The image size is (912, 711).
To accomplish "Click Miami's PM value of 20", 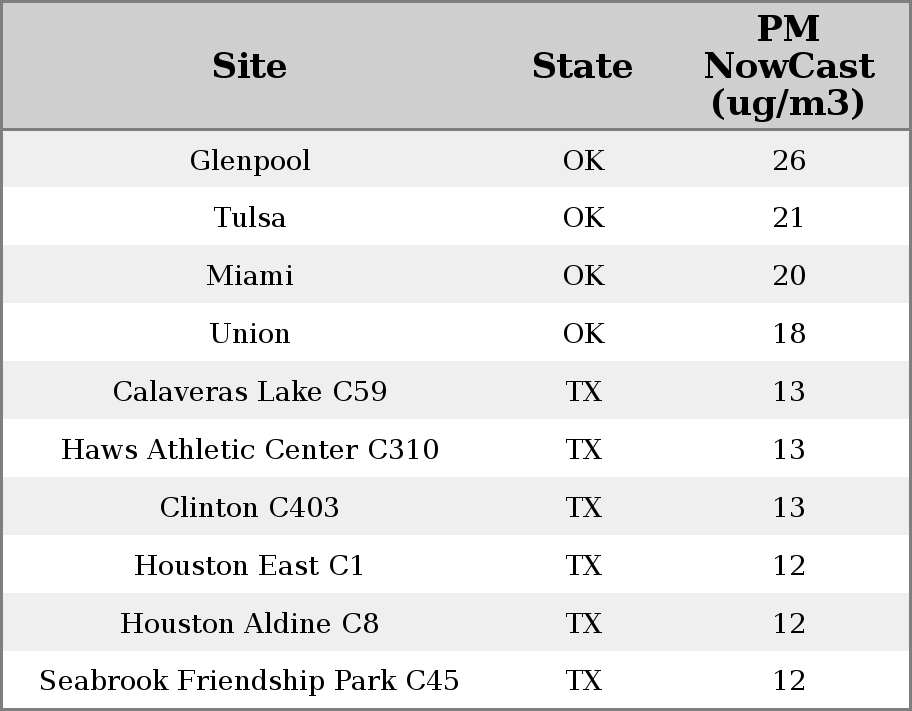I will (789, 275).
